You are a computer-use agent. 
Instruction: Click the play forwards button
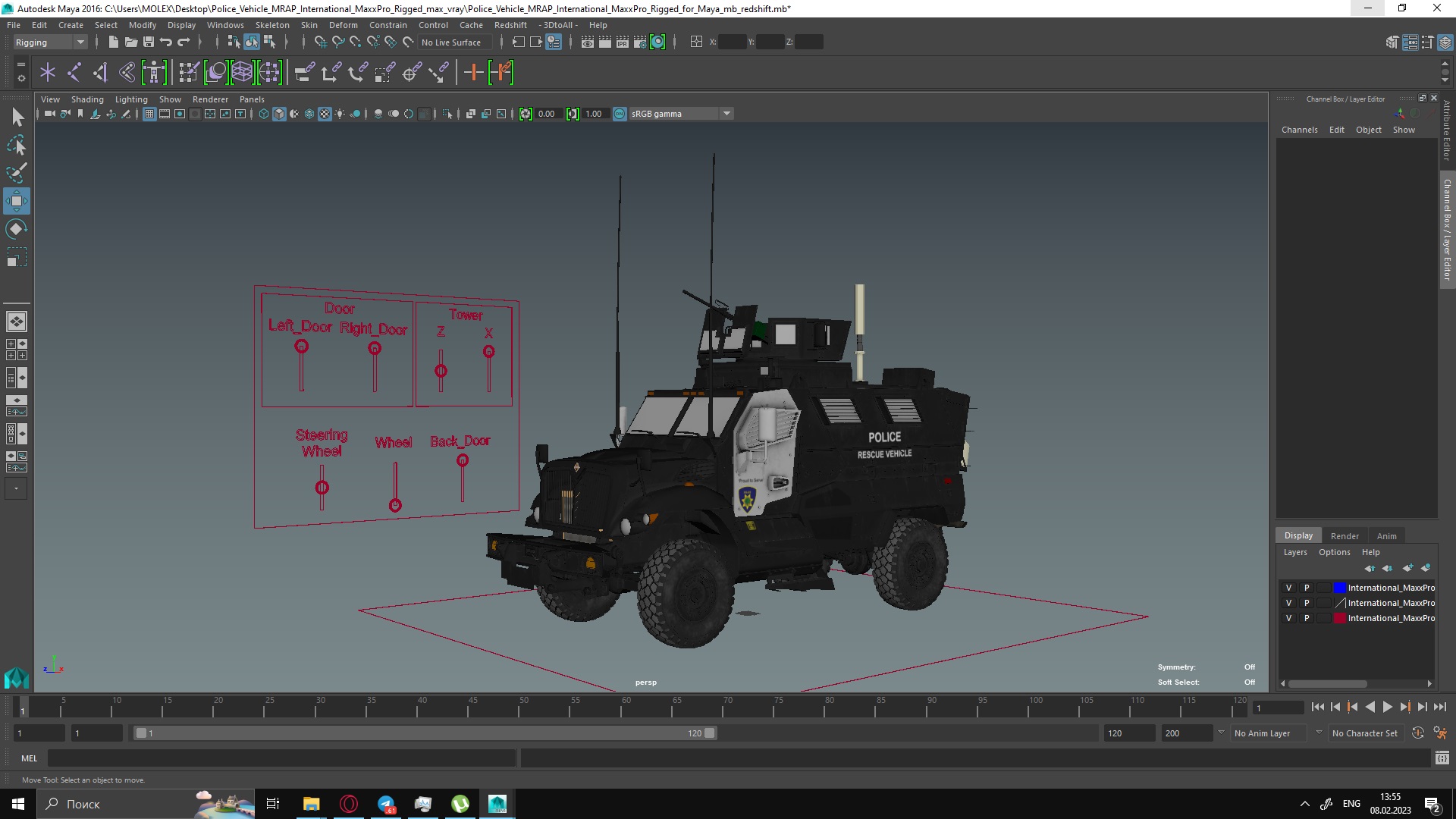[x=1387, y=707]
